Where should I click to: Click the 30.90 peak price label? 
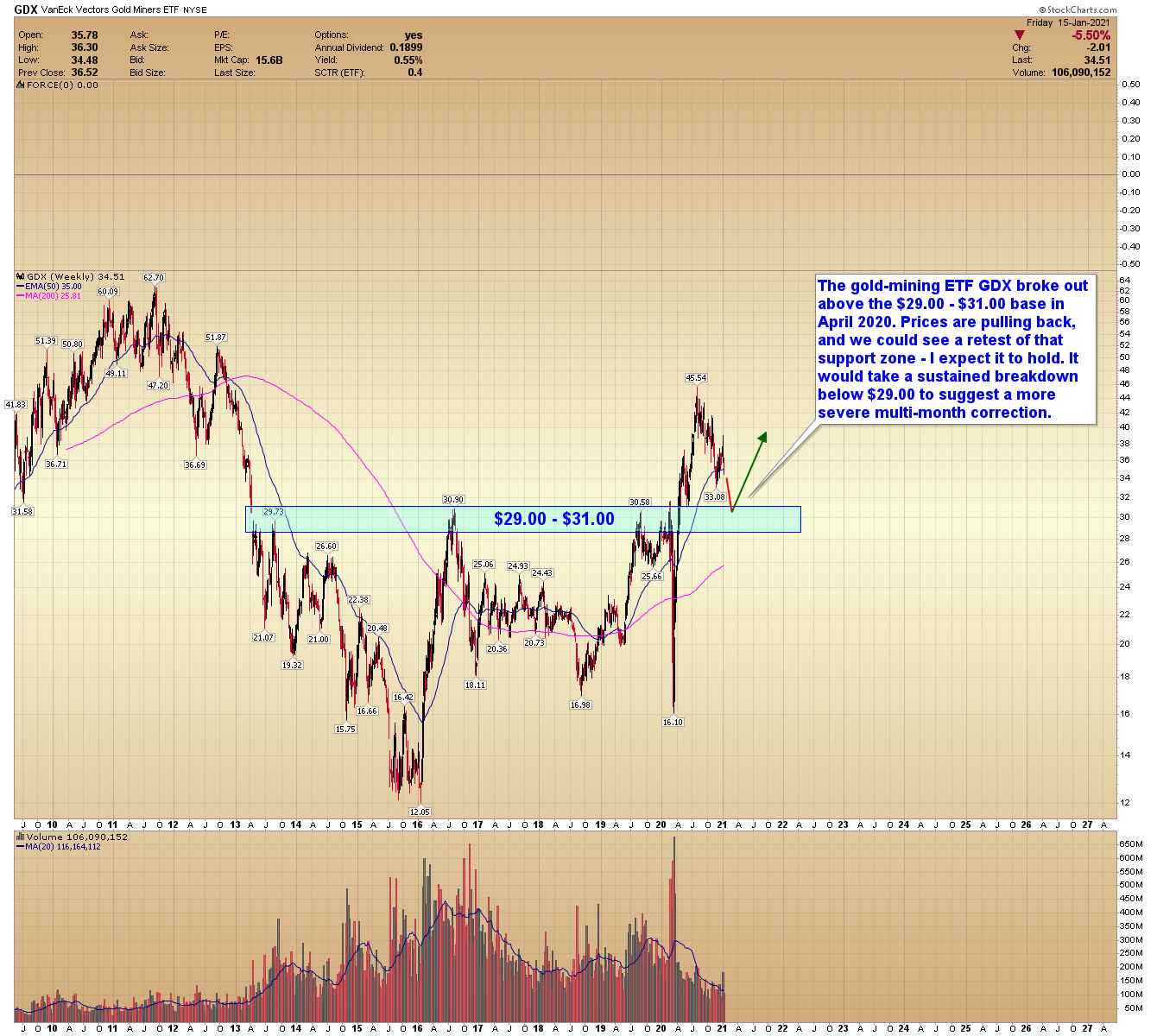[x=453, y=500]
